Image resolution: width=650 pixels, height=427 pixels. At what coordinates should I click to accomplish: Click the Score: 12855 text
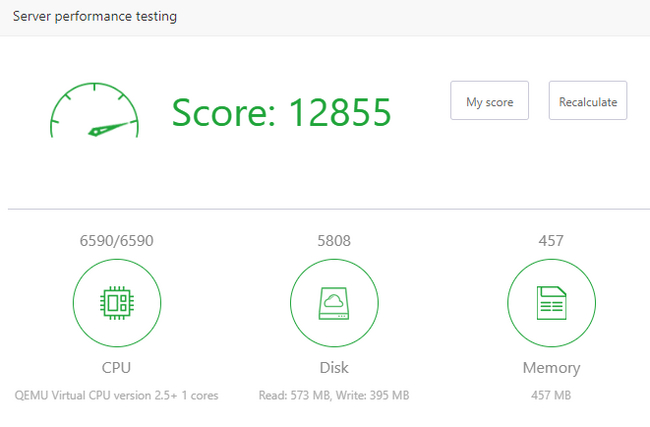[281, 112]
